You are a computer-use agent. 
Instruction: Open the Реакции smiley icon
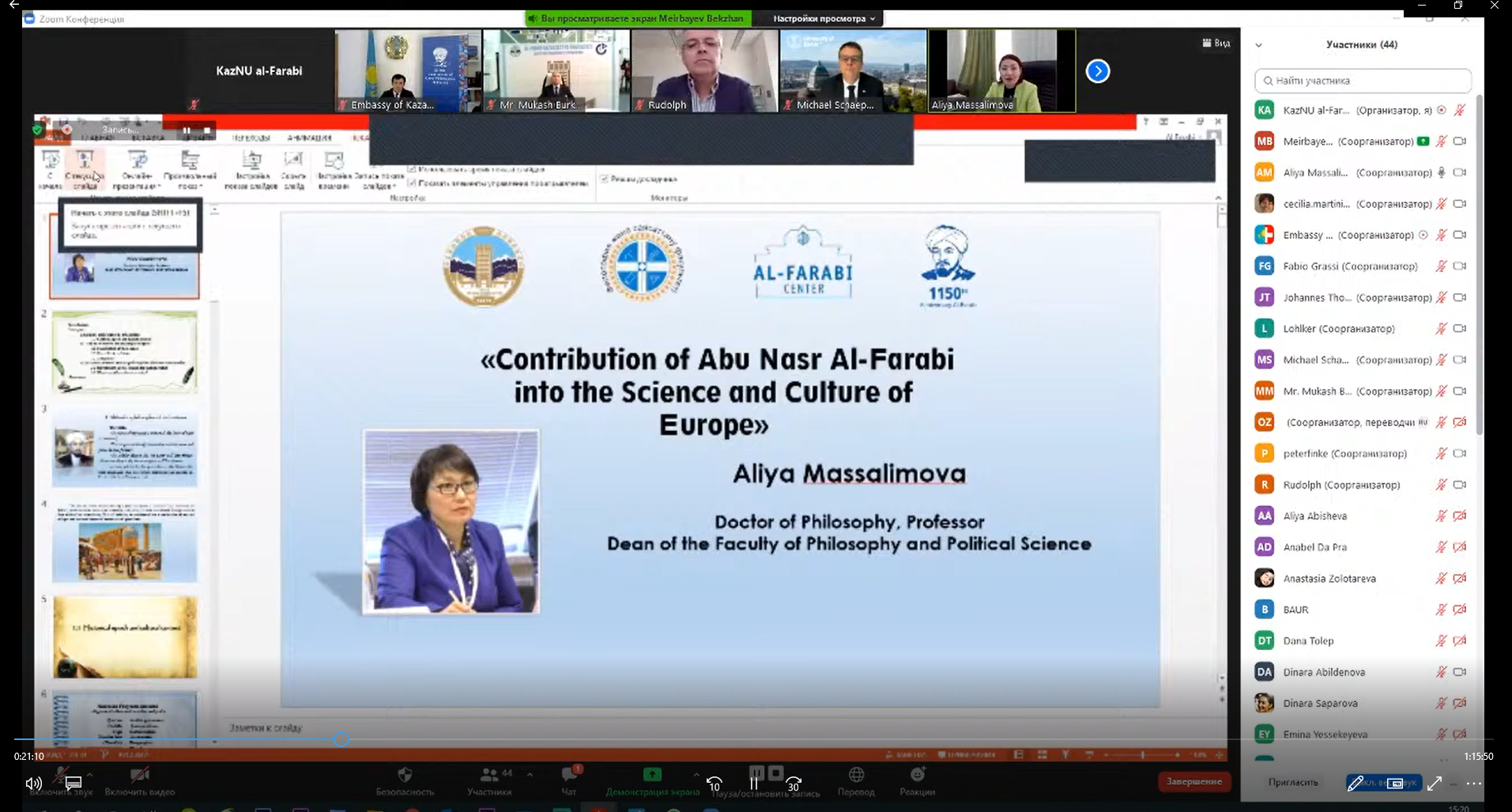coord(917,774)
